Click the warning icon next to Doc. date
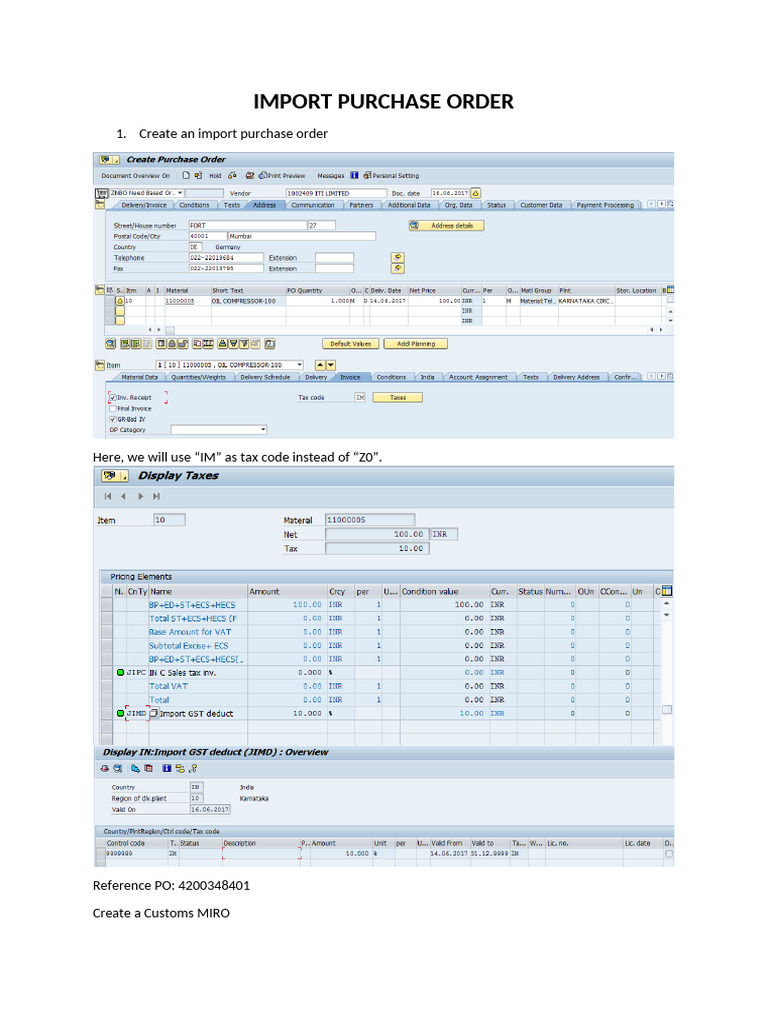Screen dimensions: 768x1024 [x=475, y=193]
